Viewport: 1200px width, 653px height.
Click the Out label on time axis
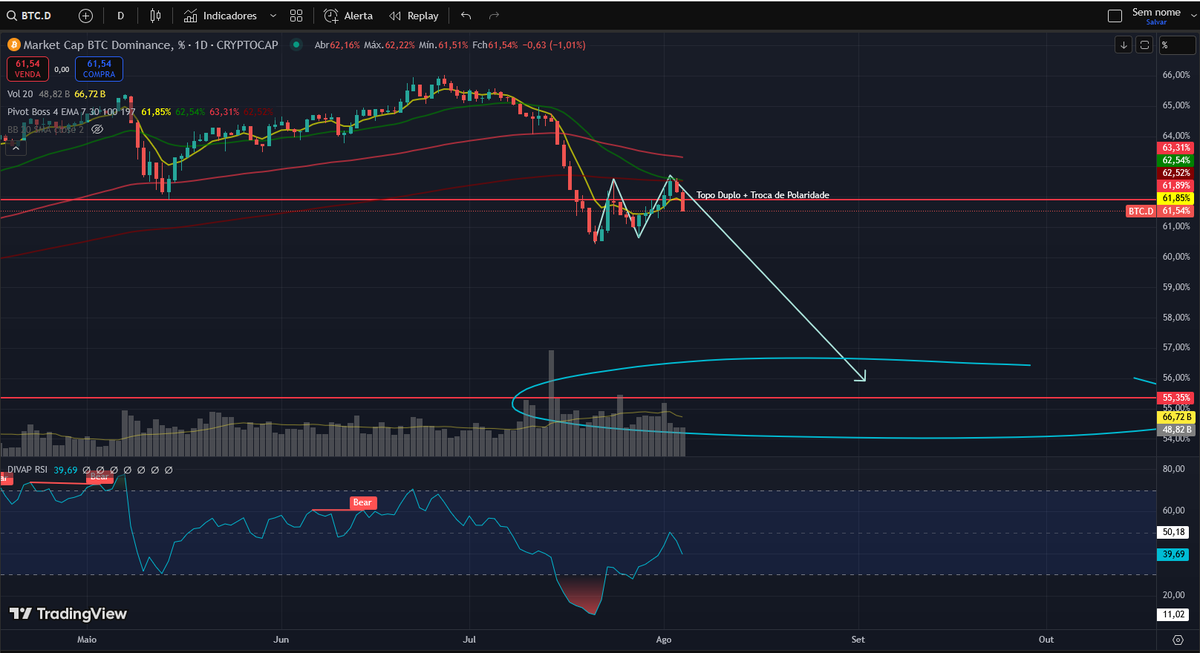(x=1046, y=638)
